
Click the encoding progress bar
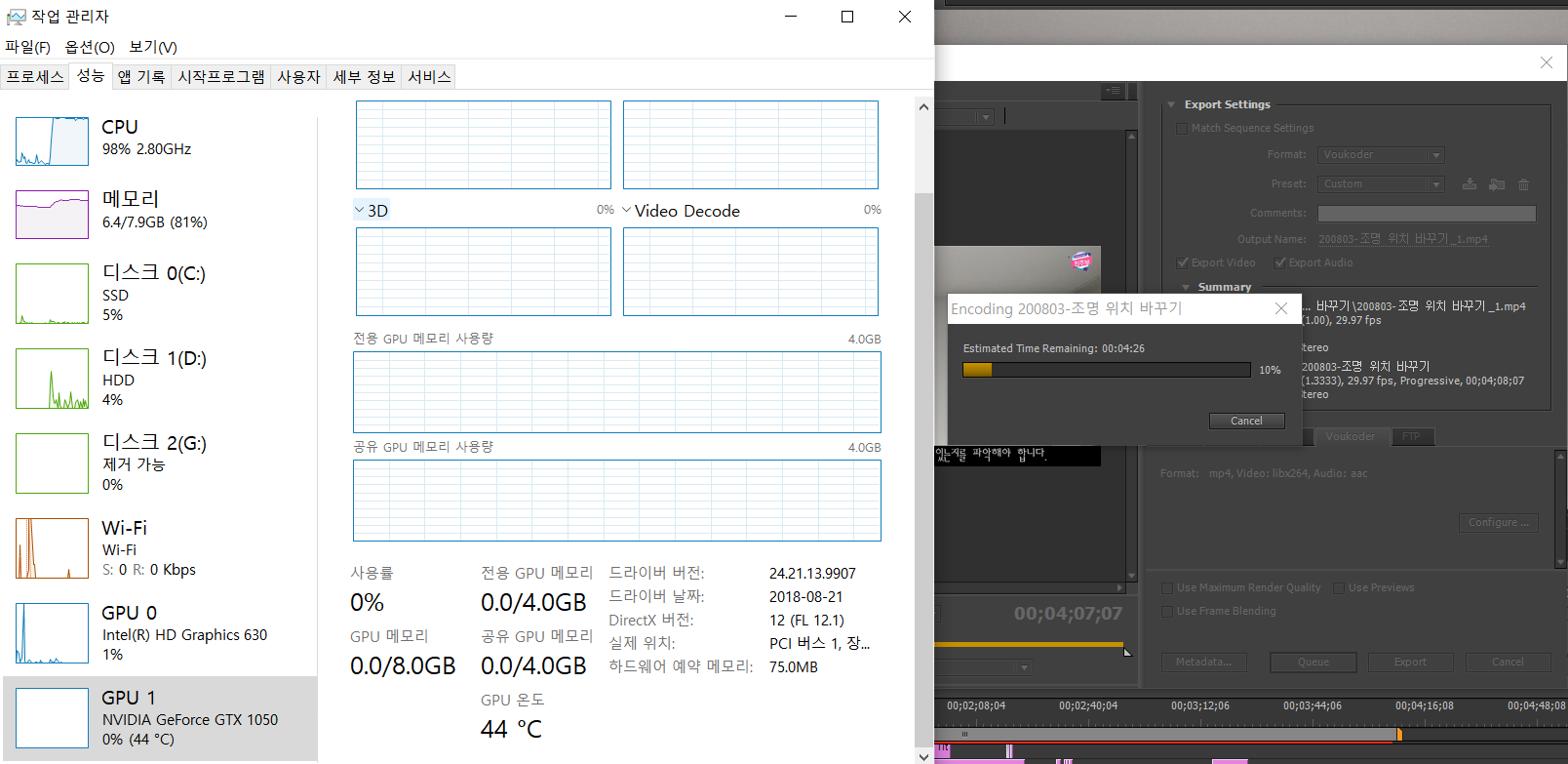[x=1106, y=370]
